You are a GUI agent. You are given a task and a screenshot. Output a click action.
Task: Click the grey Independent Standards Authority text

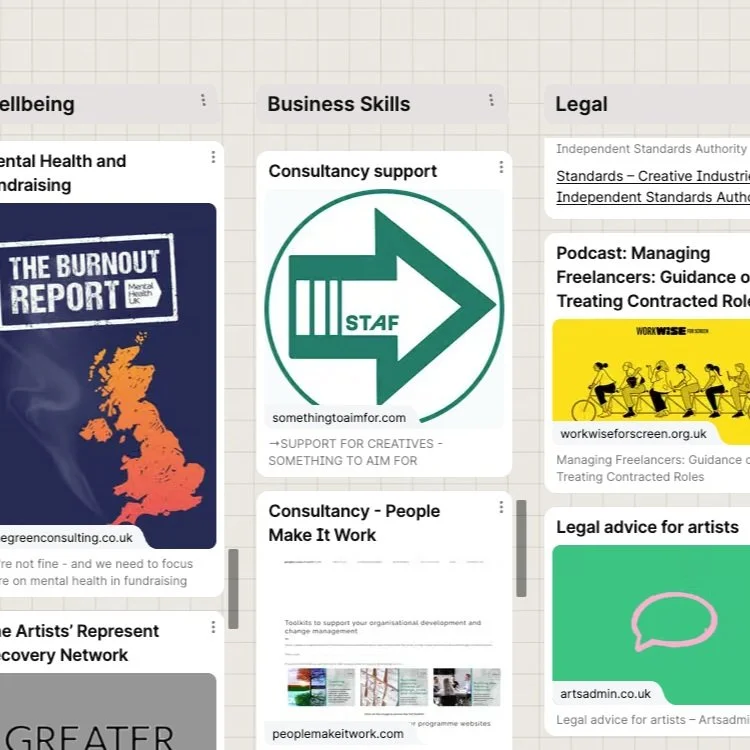651,149
